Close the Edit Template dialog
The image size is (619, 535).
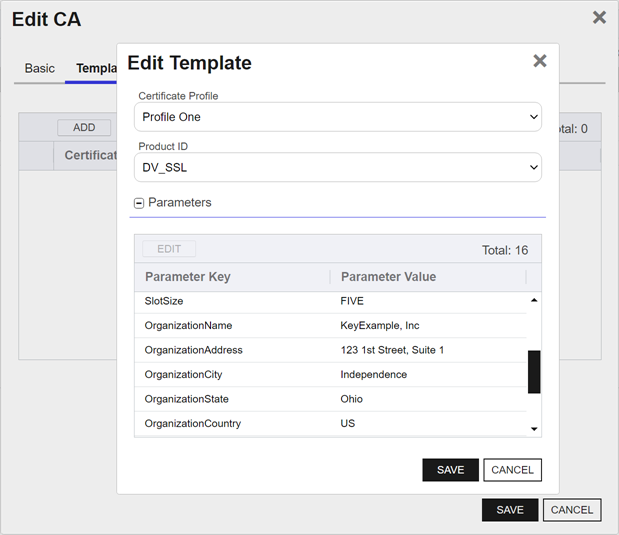539,61
